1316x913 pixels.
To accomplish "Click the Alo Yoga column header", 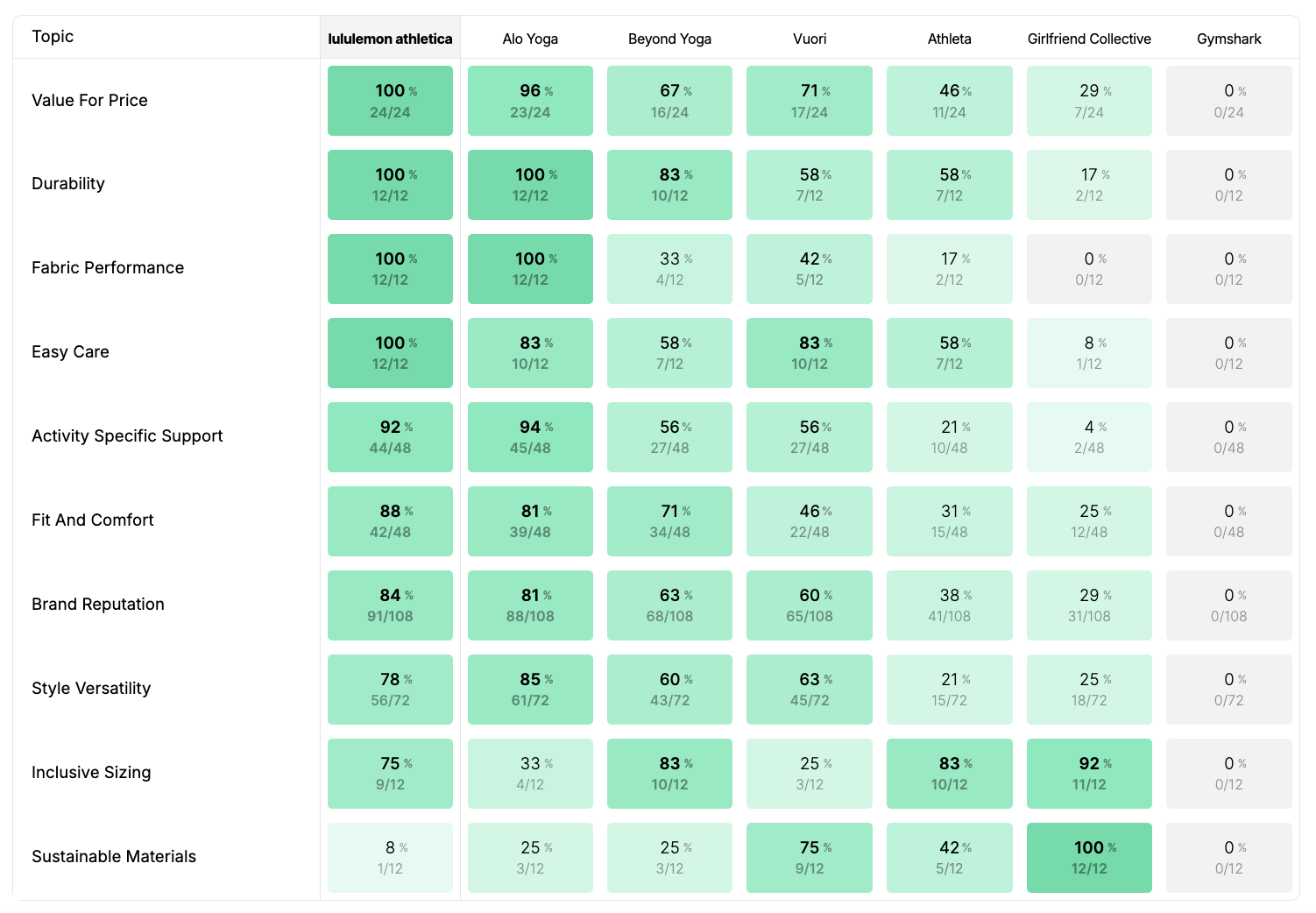I will click(530, 39).
